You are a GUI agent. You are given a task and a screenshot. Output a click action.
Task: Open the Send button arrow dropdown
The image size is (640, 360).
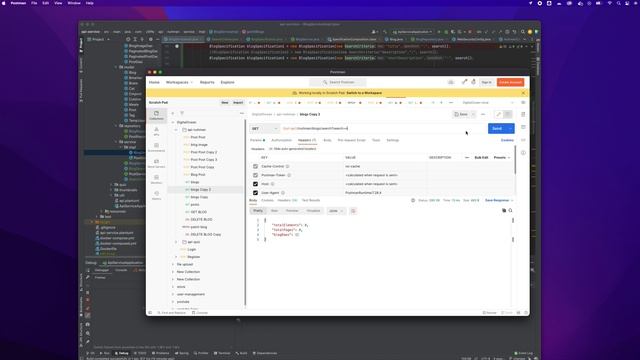511,129
